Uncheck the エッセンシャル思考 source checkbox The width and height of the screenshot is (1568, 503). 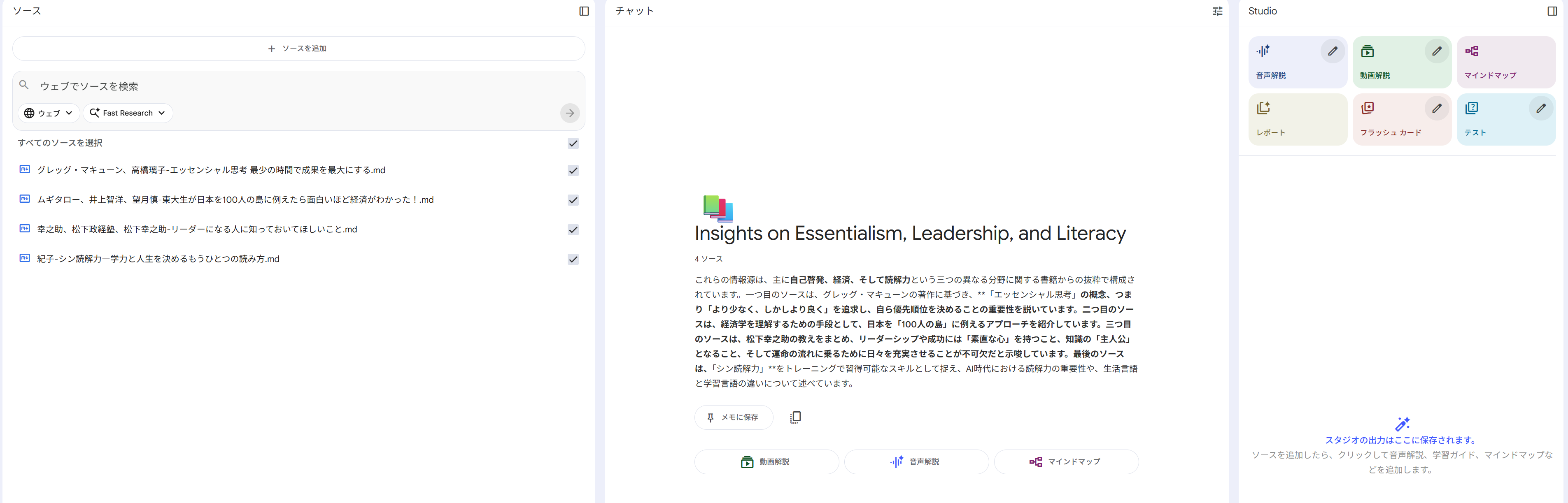point(573,170)
